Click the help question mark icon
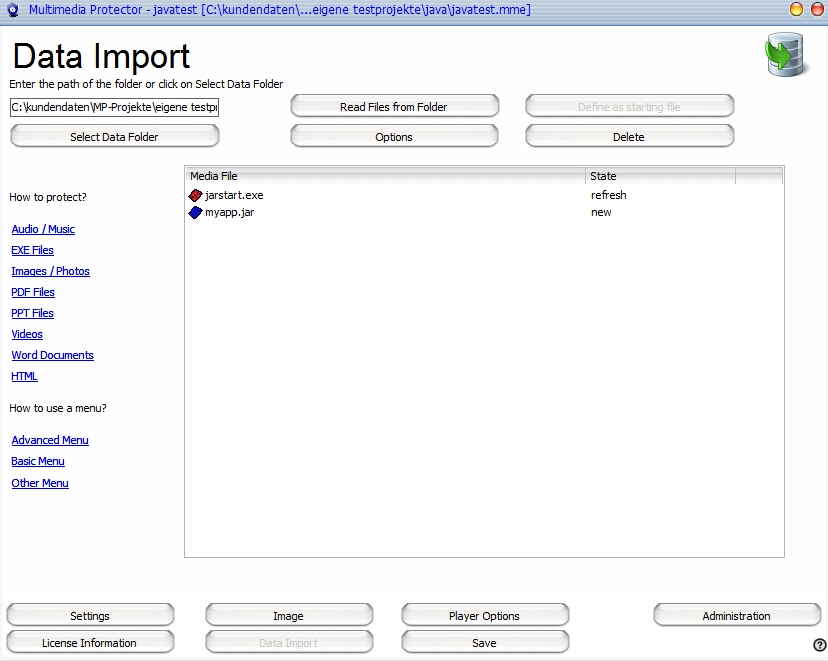 (x=819, y=645)
